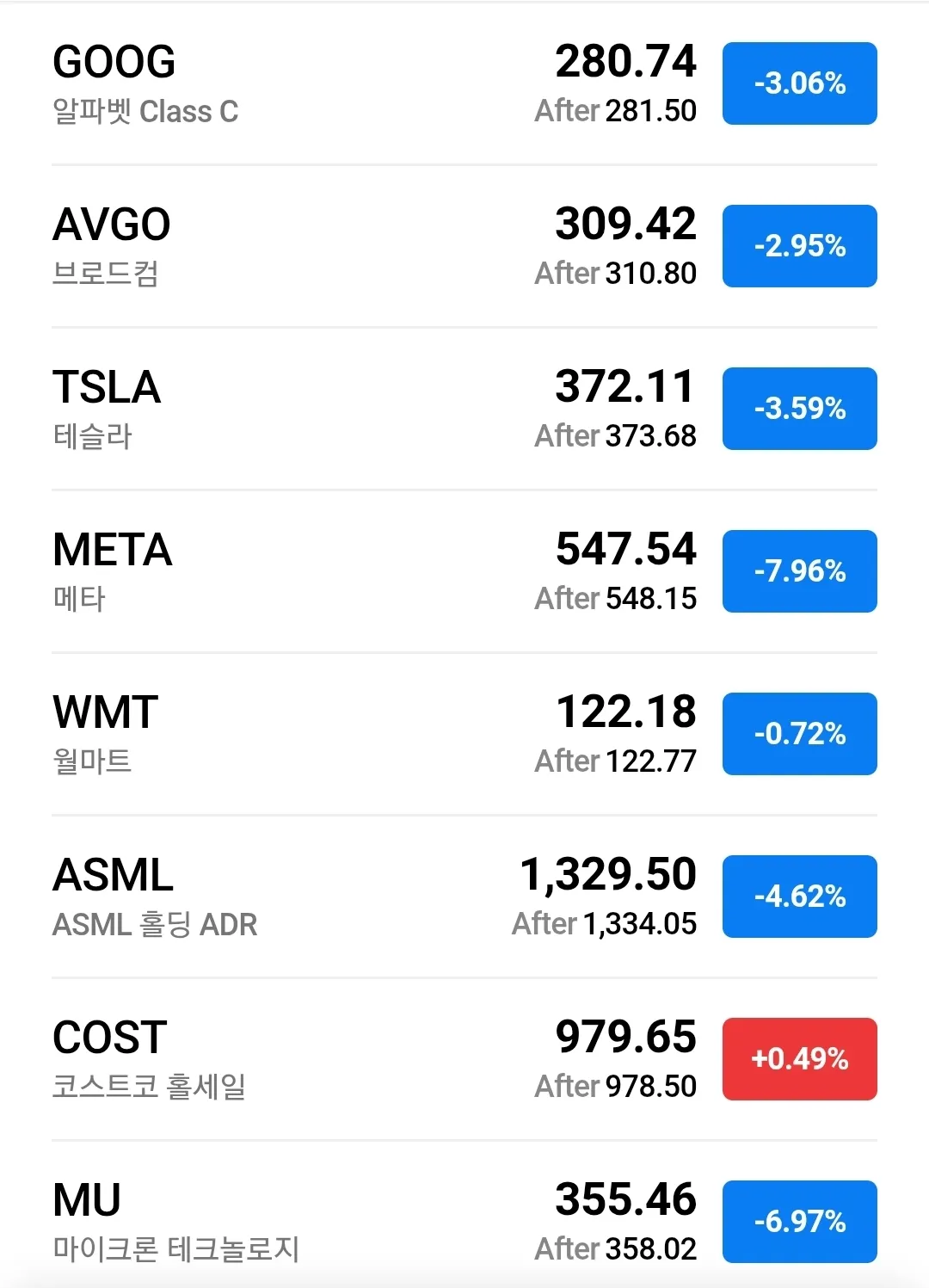Screen dimensions: 929x1288
Task: Open the META ticker symbol
Action: coord(113,550)
